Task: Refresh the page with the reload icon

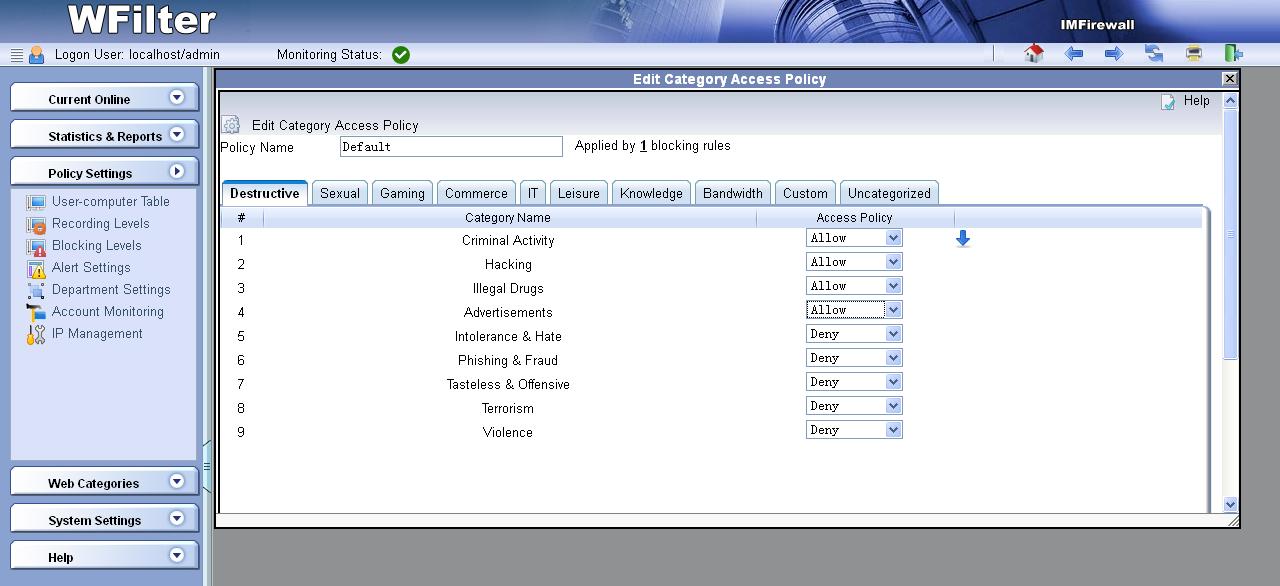Action: [x=1154, y=54]
